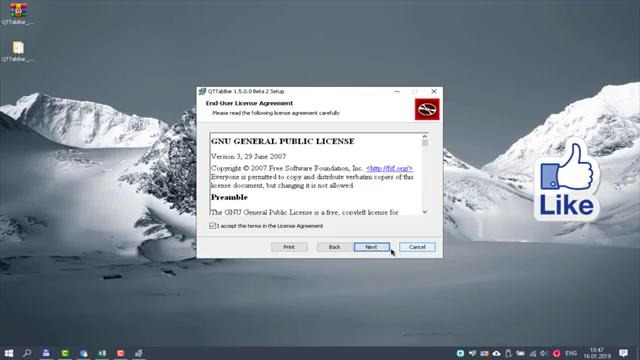Click the license text scrollbar thumb
640x360 pixels.
pyautogui.click(x=425, y=142)
